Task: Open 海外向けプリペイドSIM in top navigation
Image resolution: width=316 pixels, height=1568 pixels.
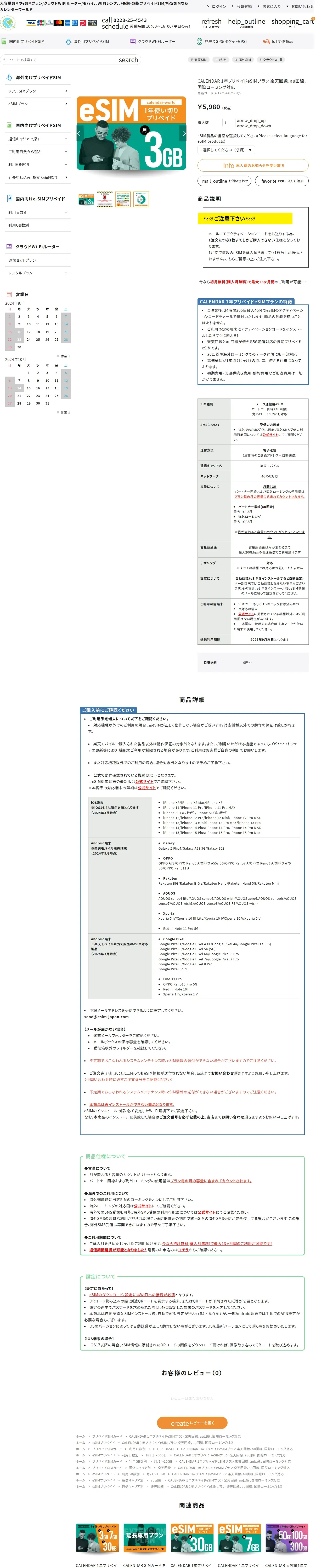Action: (x=87, y=41)
